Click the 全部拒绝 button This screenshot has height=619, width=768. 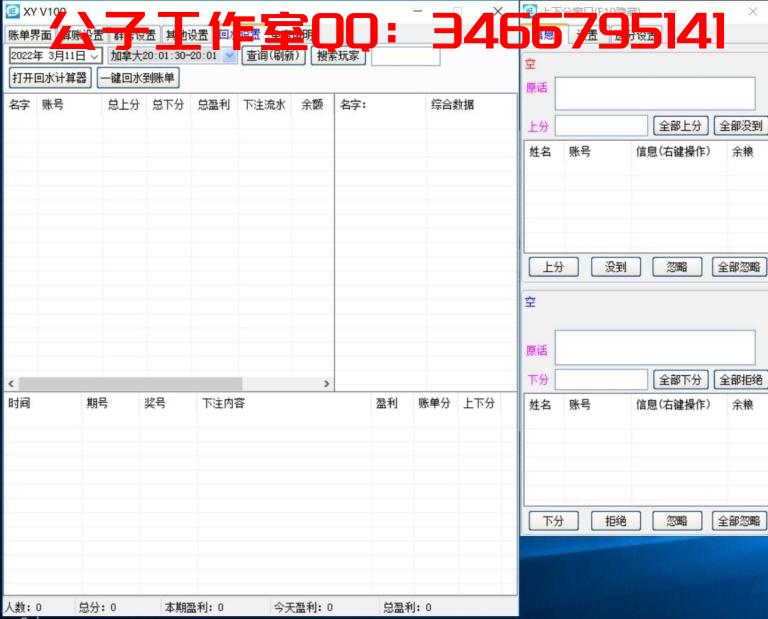(741, 380)
